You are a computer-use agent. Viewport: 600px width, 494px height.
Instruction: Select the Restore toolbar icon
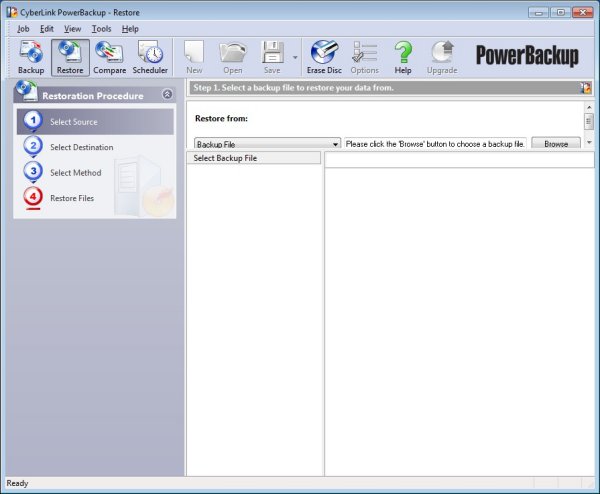pos(70,57)
